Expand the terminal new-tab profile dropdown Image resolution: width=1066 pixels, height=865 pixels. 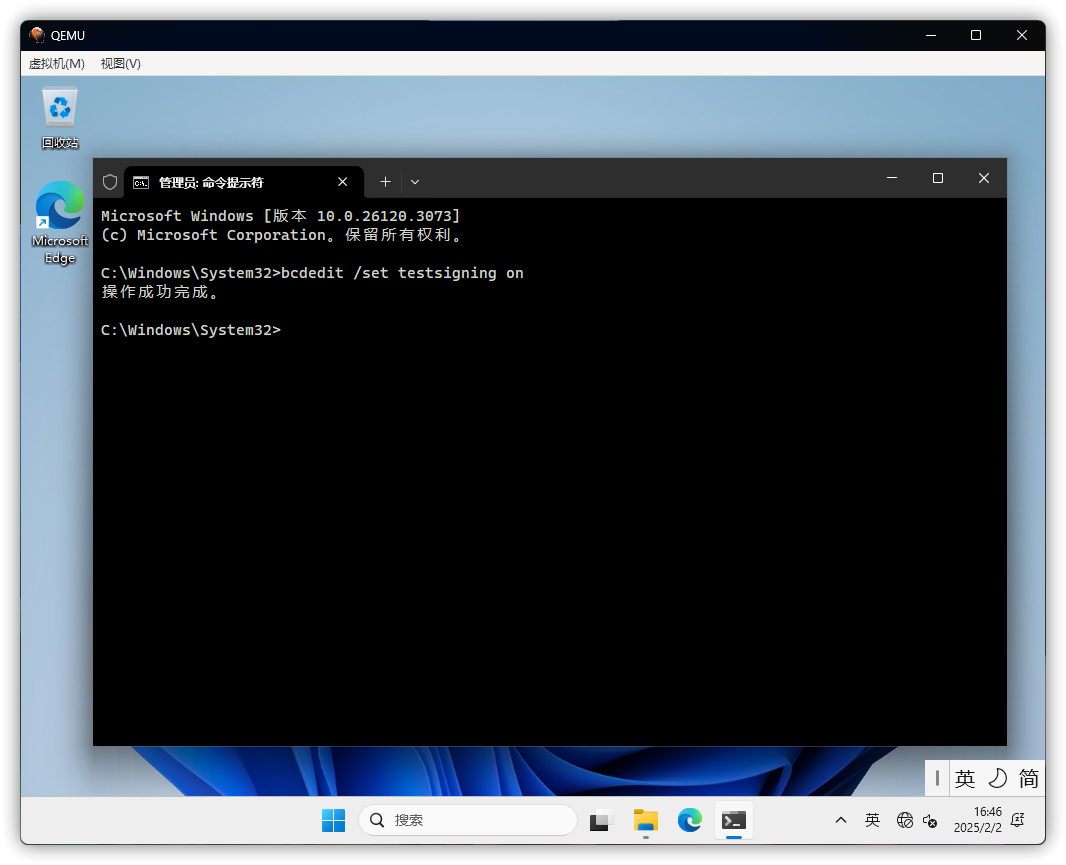415,182
